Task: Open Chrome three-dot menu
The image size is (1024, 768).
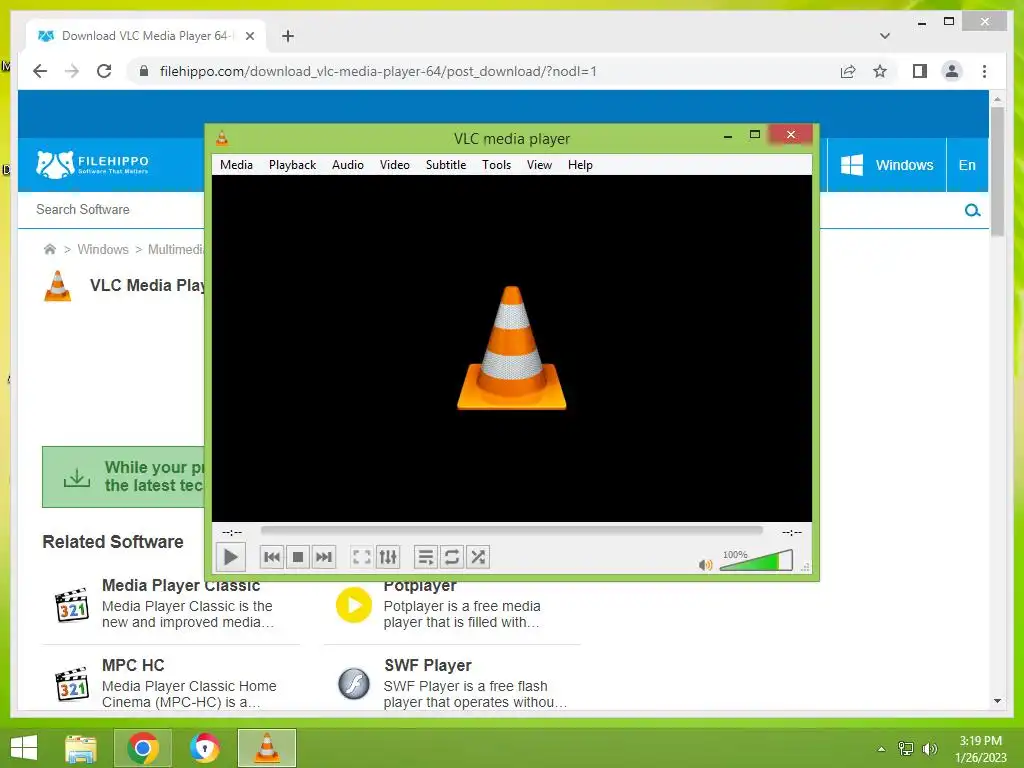Action: click(x=984, y=71)
